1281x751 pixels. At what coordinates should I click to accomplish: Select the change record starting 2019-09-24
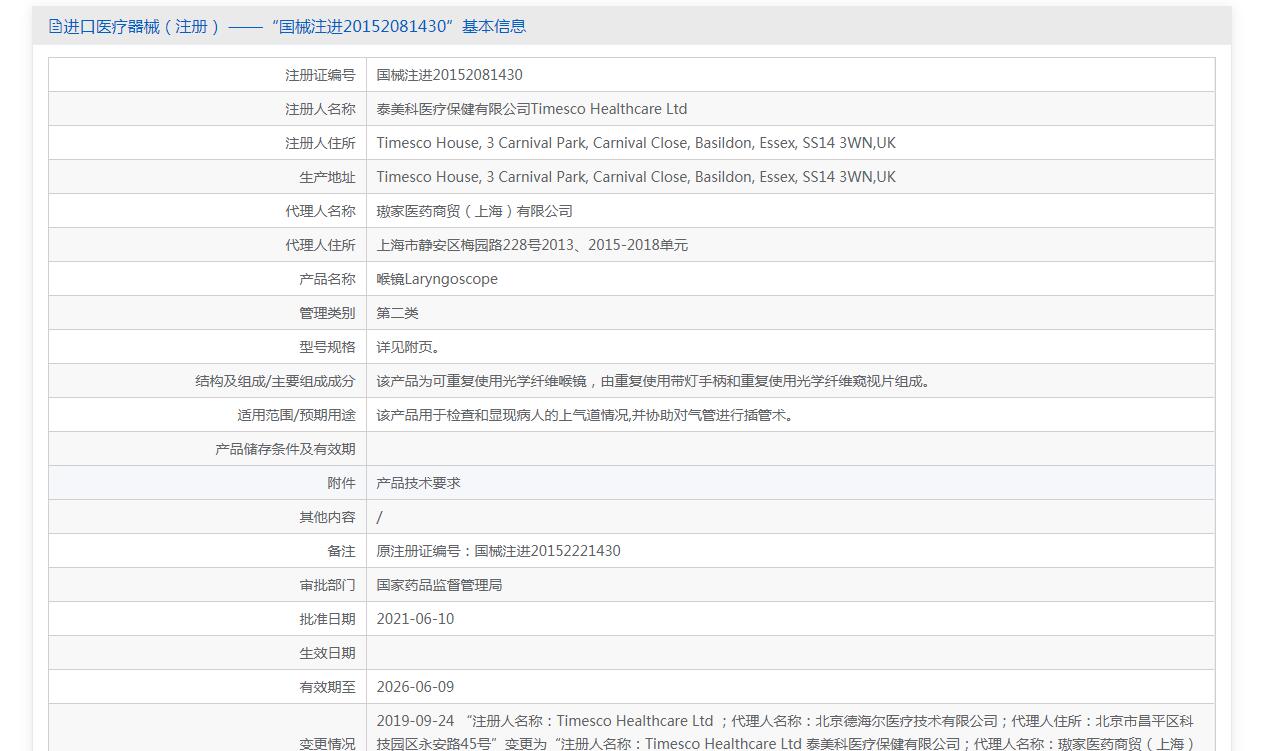(x=786, y=732)
